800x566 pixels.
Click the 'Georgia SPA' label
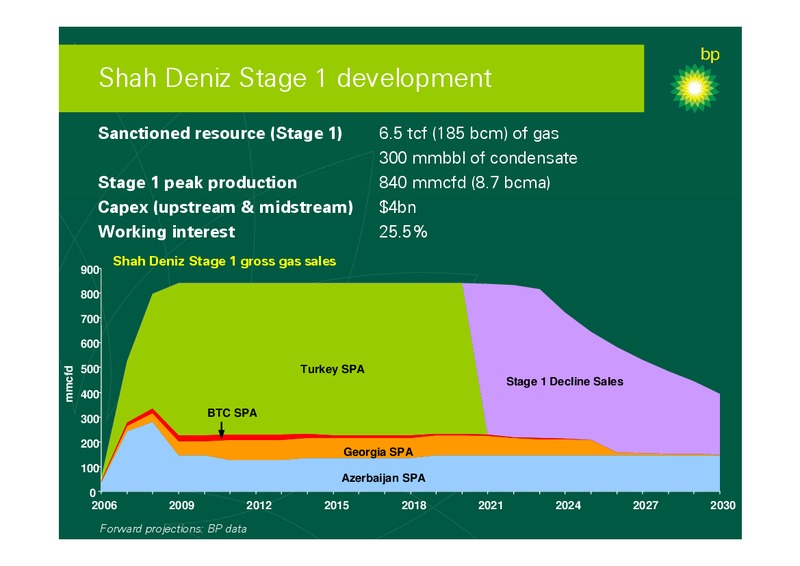[x=378, y=452]
